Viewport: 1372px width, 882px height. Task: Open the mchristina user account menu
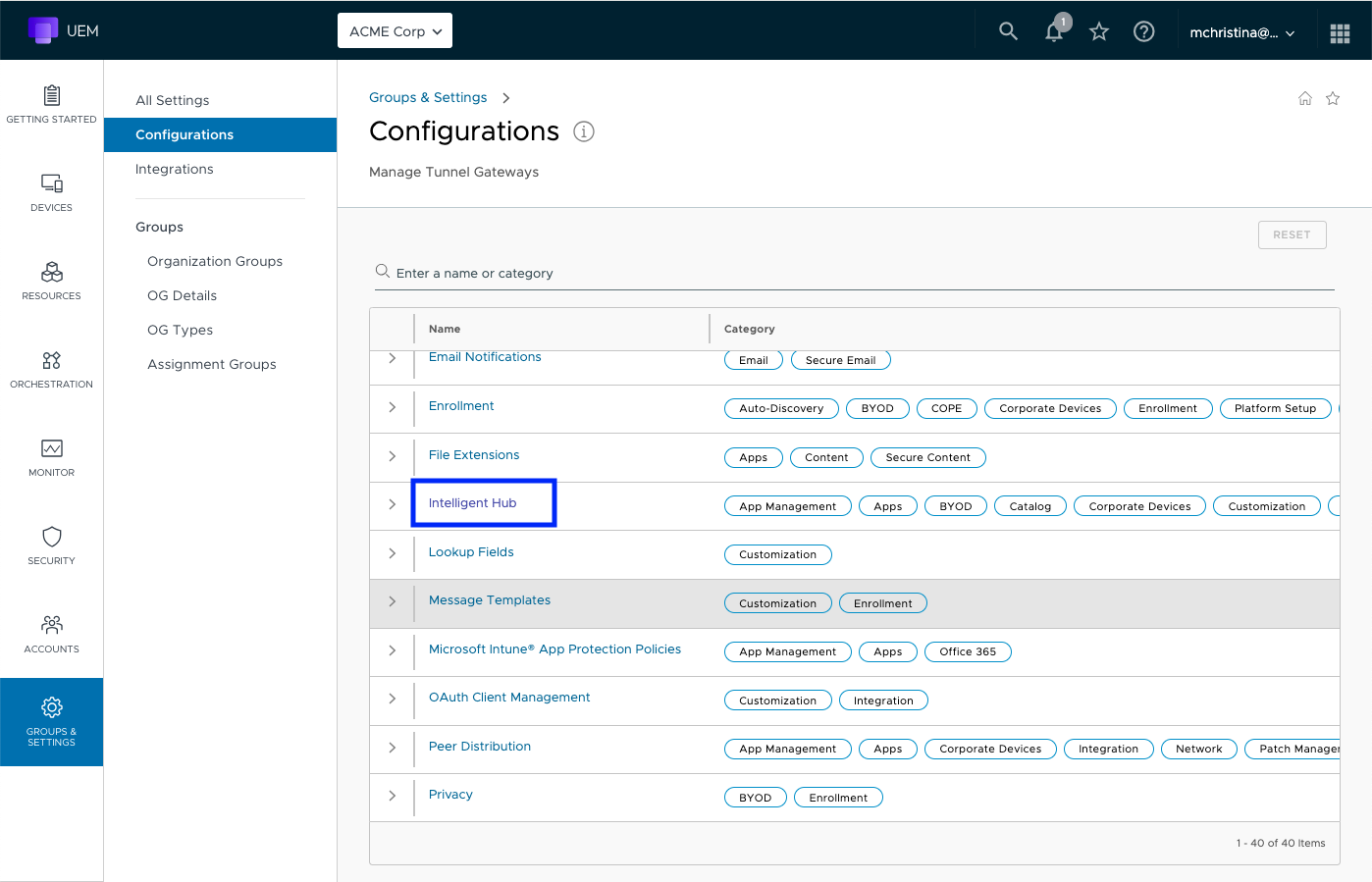tap(1241, 32)
